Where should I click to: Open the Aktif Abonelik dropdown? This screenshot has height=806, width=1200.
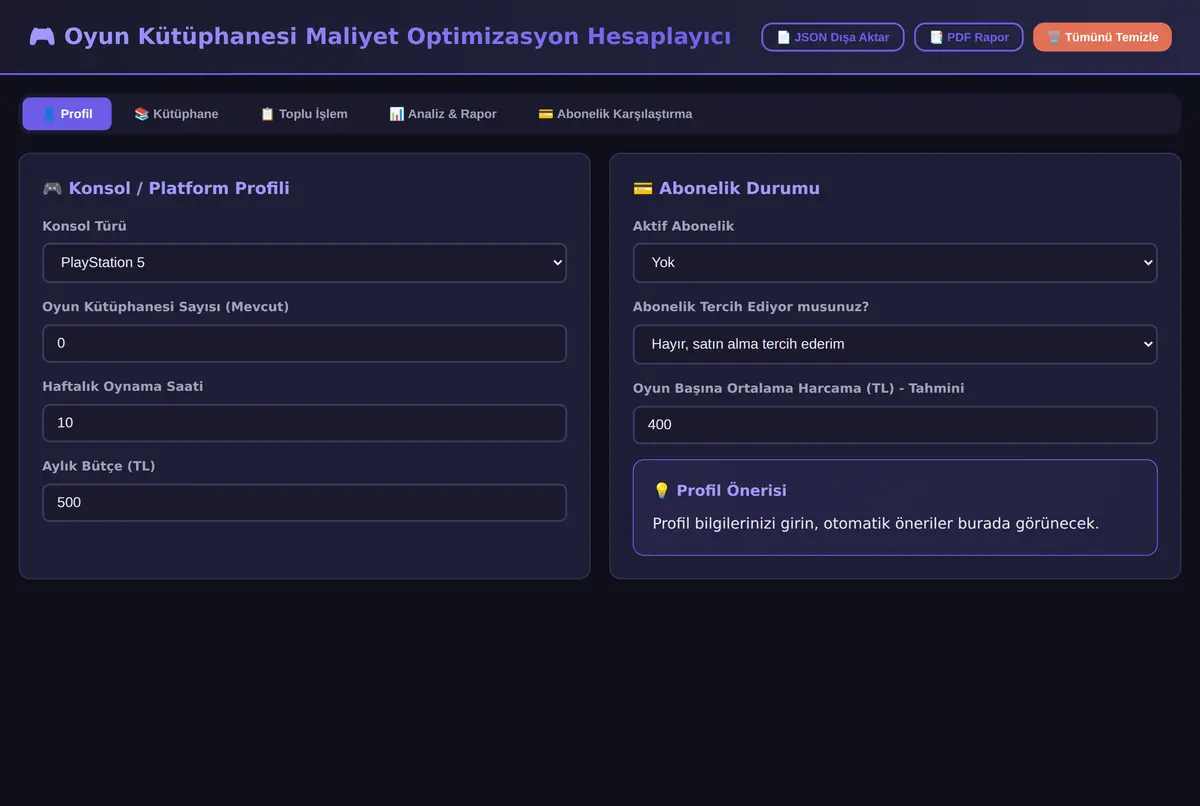895,263
